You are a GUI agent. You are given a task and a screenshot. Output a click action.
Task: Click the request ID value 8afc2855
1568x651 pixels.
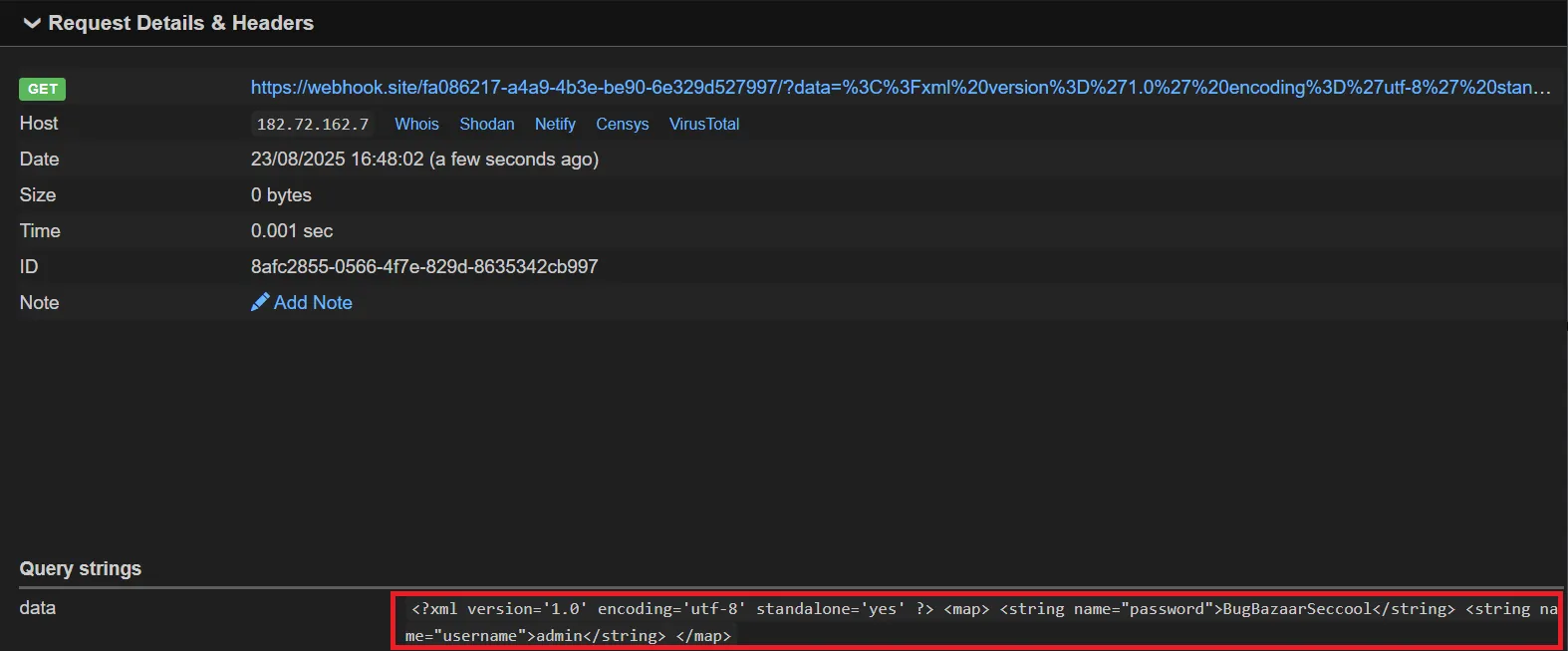click(424, 266)
